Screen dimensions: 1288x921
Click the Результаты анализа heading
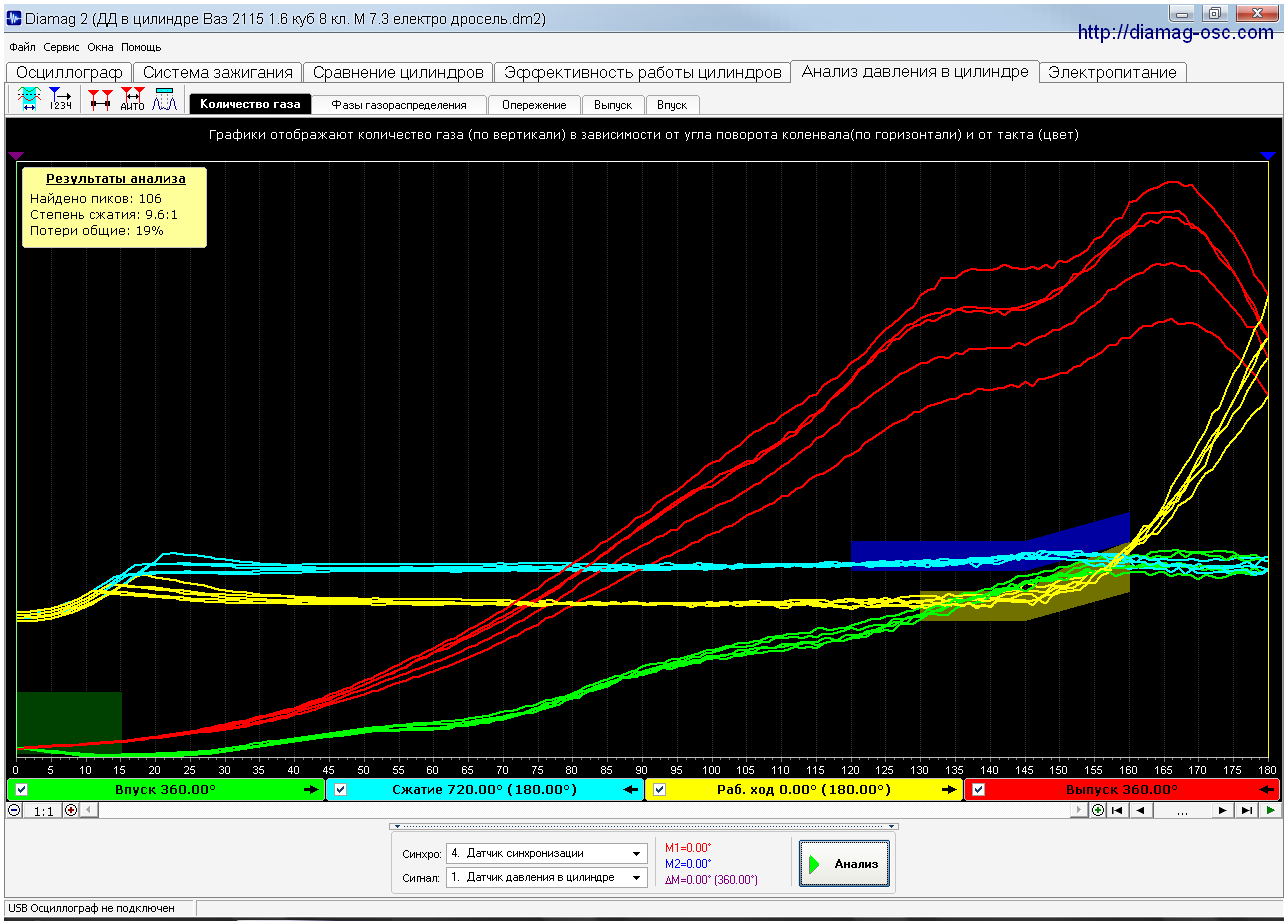point(116,179)
